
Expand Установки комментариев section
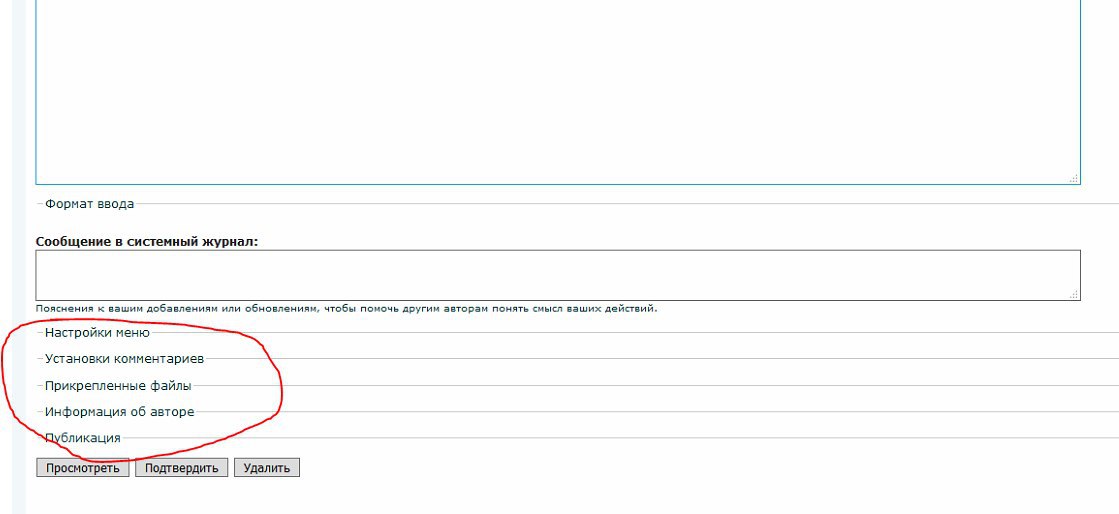pyautogui.click(x=124, y=358)
